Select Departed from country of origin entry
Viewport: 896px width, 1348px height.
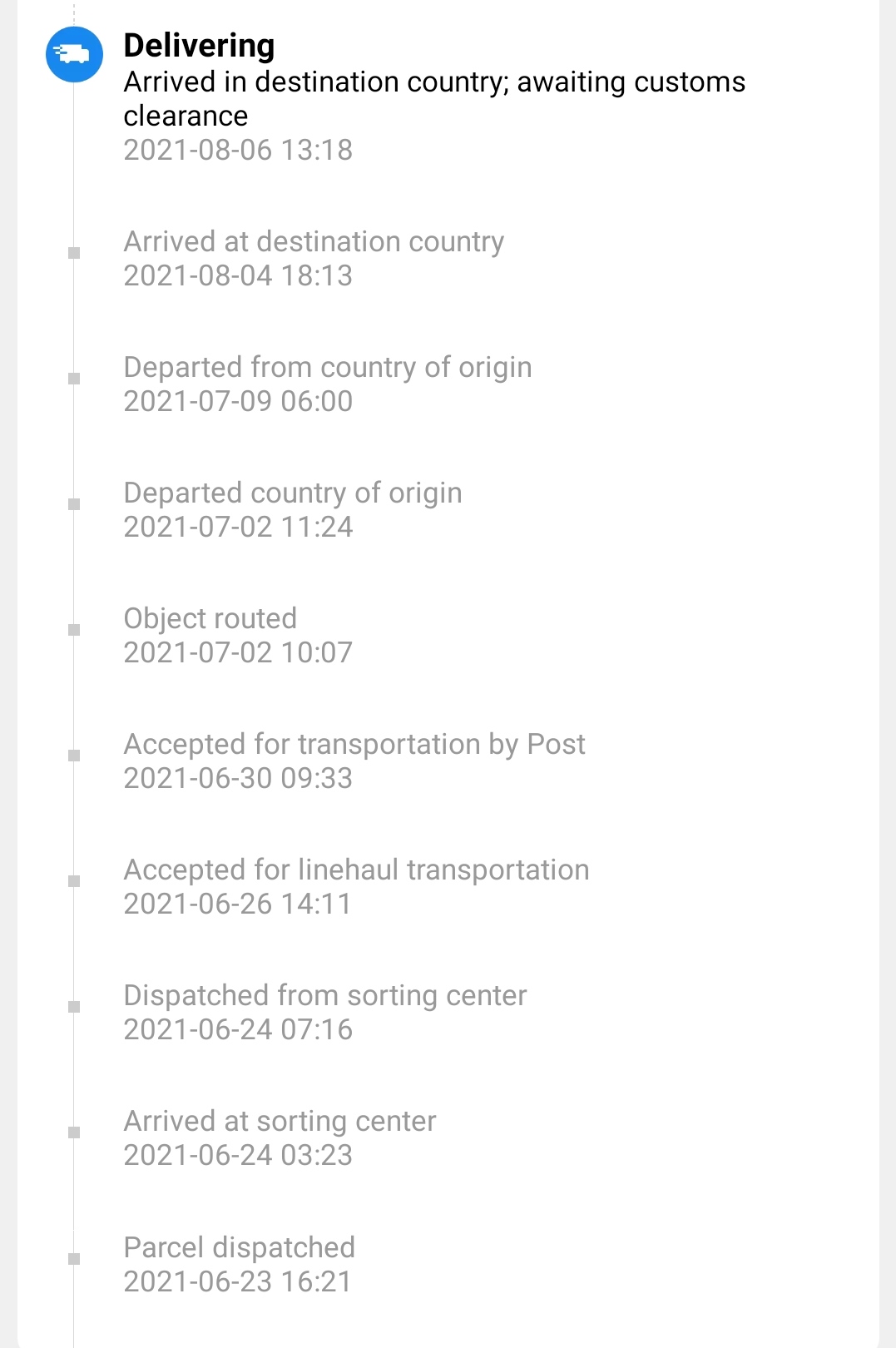coord(328,384)
